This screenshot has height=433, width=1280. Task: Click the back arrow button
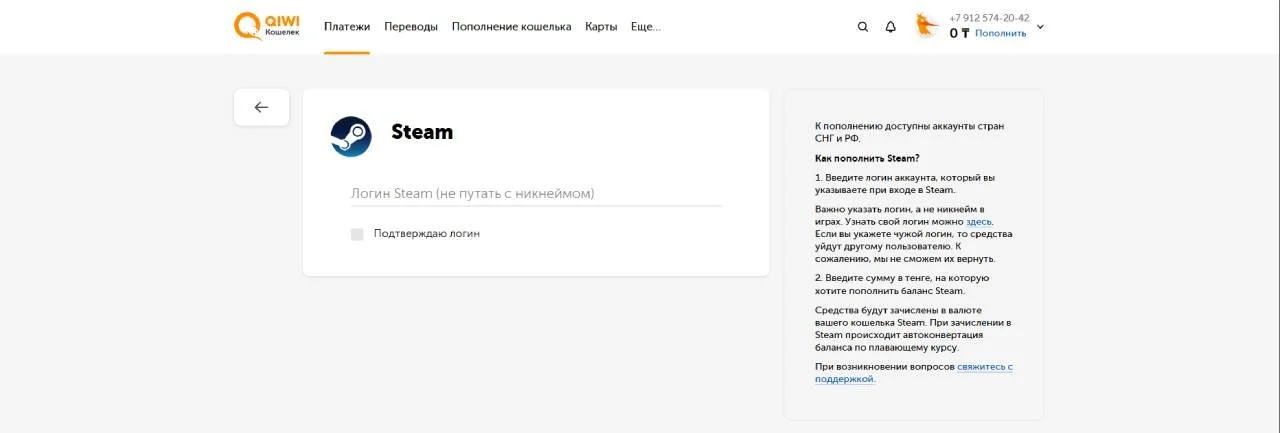coord(262,107)
